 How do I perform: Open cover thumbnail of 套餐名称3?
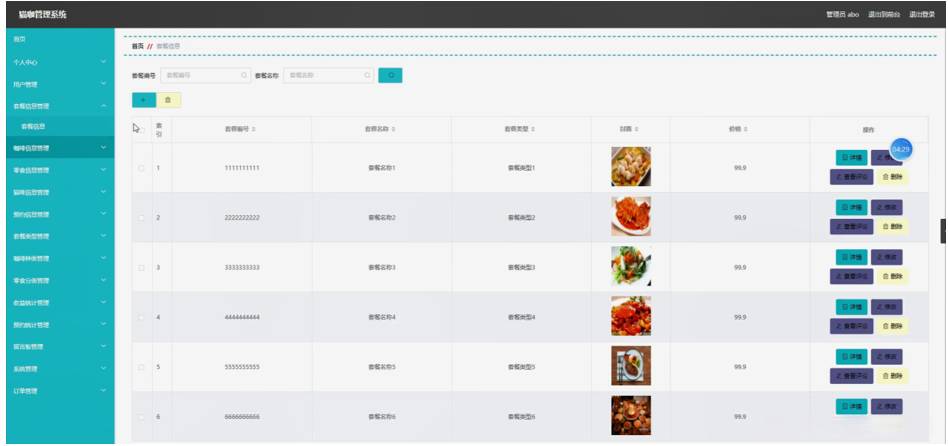[631, 266]
